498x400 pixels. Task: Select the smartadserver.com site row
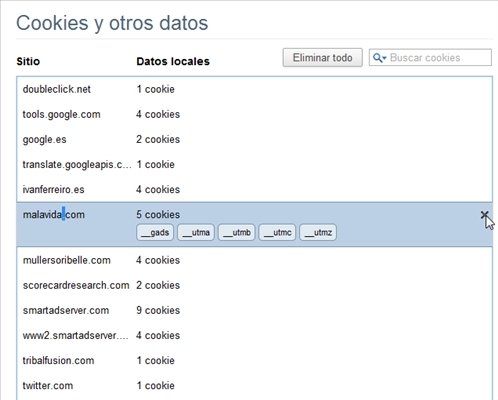[x=254, y=310]
